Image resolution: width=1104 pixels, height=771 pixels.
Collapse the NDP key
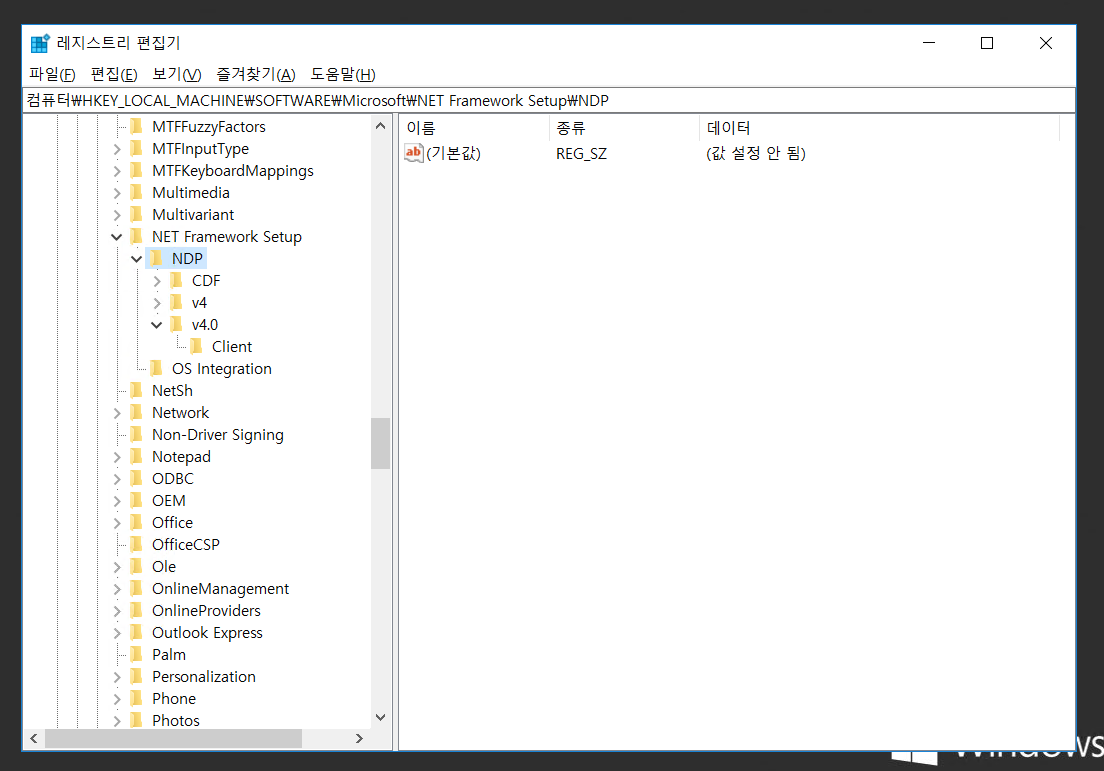pos(137,259)
